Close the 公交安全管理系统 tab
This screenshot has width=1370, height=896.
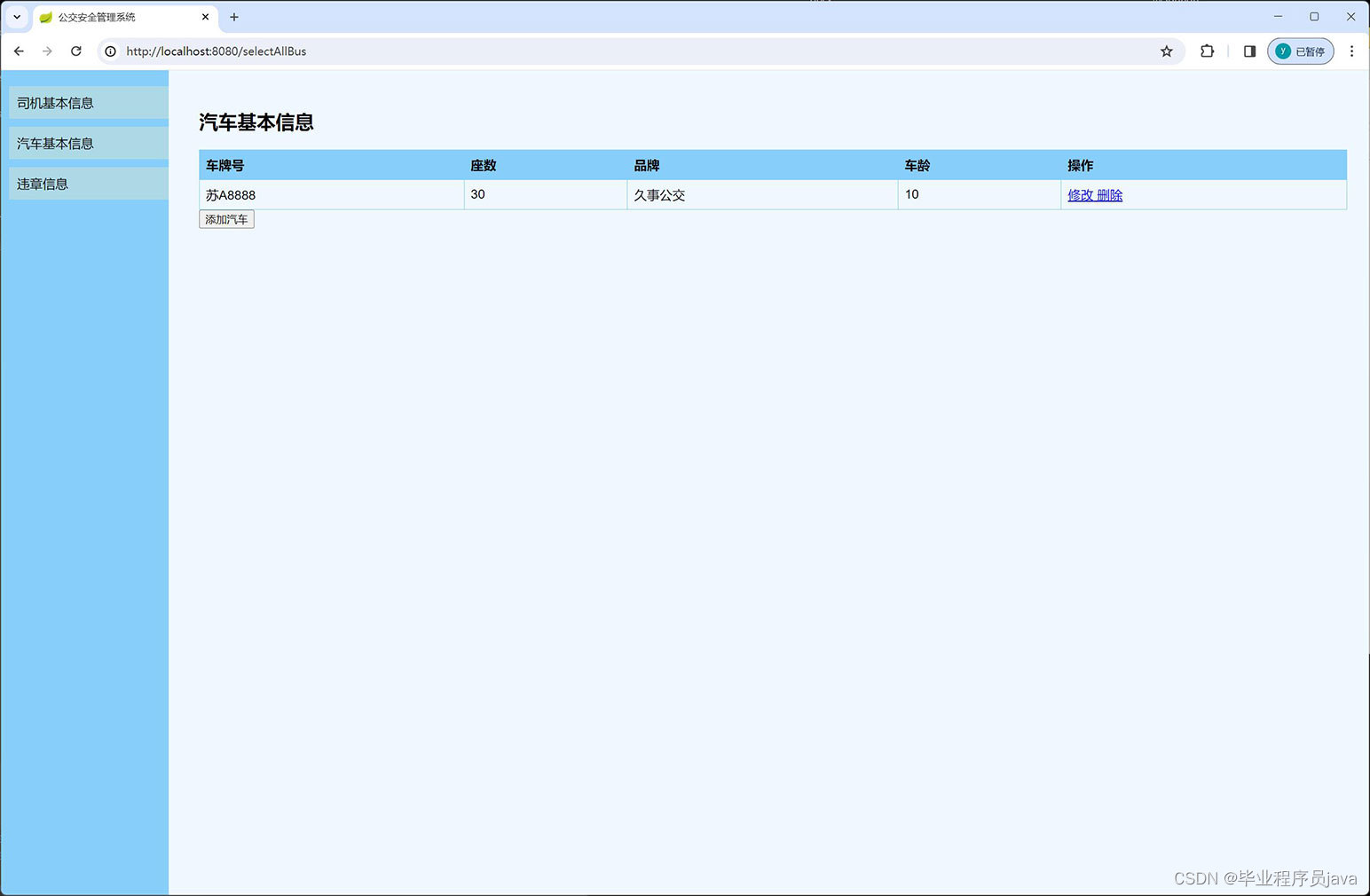tap(205, 17)
